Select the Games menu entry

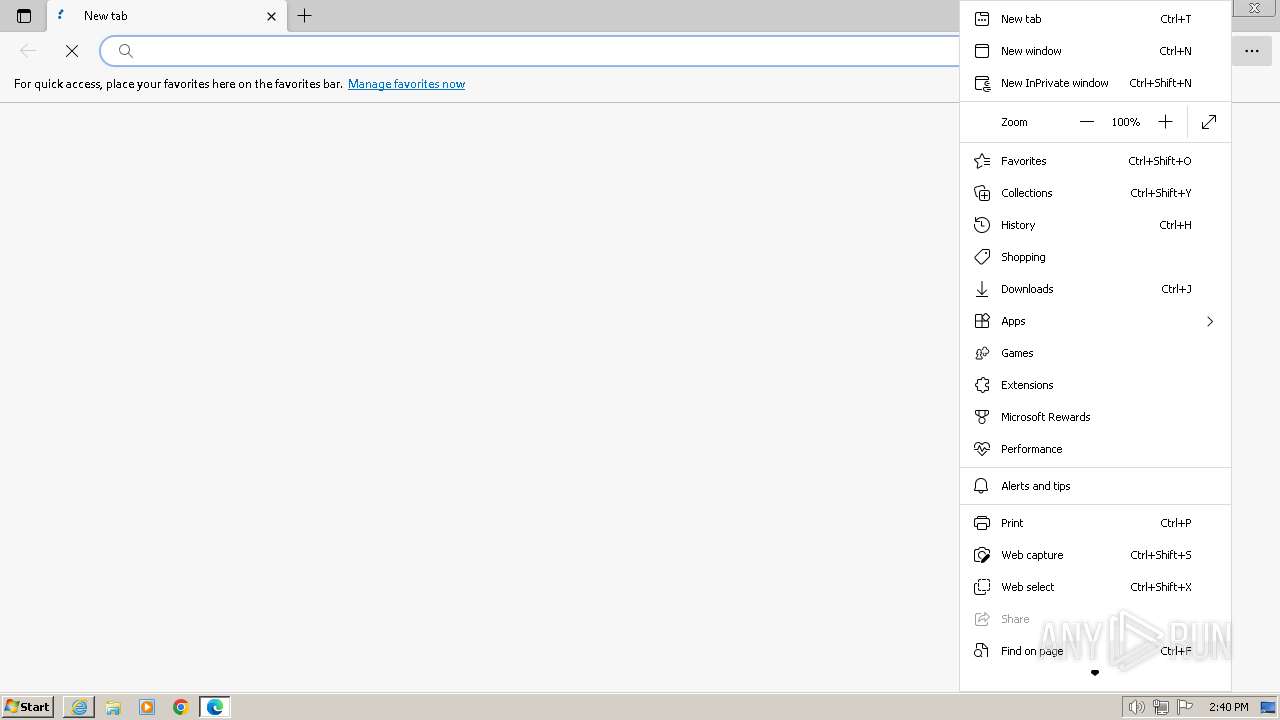(x=1095, y=353)
